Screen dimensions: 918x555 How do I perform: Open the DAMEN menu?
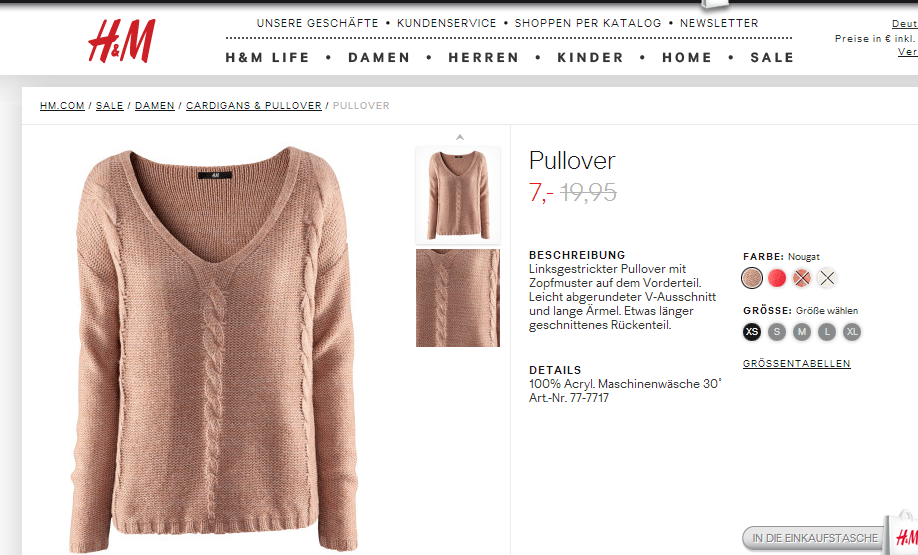click(x=379, y=57)
